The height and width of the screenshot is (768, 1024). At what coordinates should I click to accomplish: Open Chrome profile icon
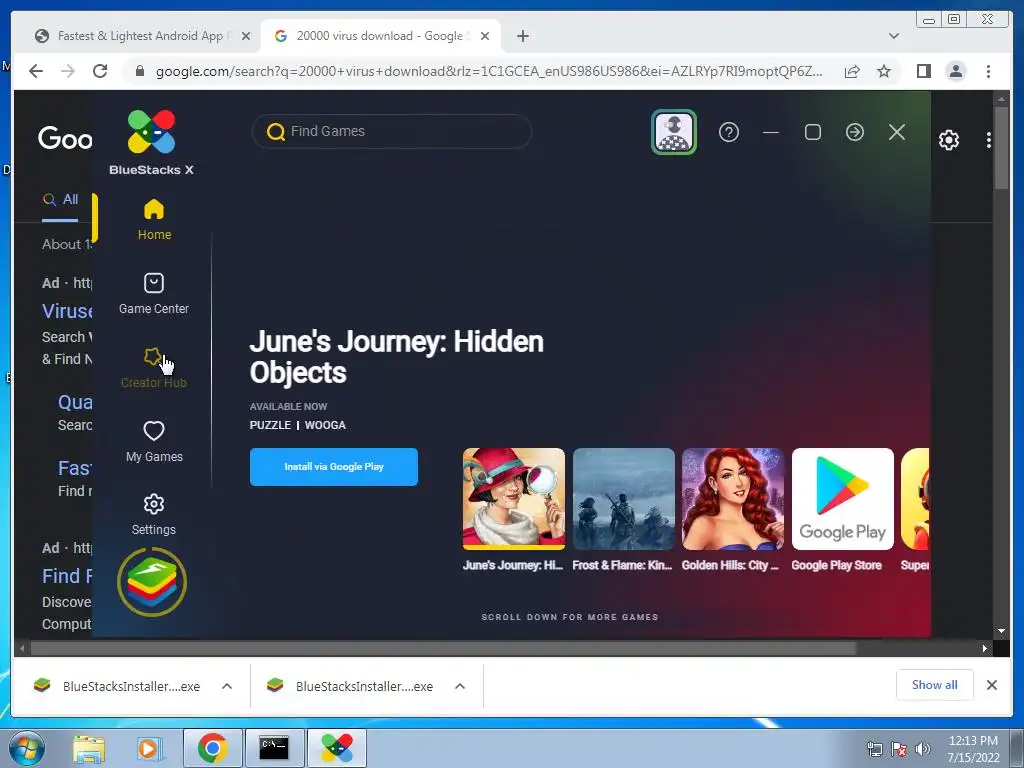(955, 71)
